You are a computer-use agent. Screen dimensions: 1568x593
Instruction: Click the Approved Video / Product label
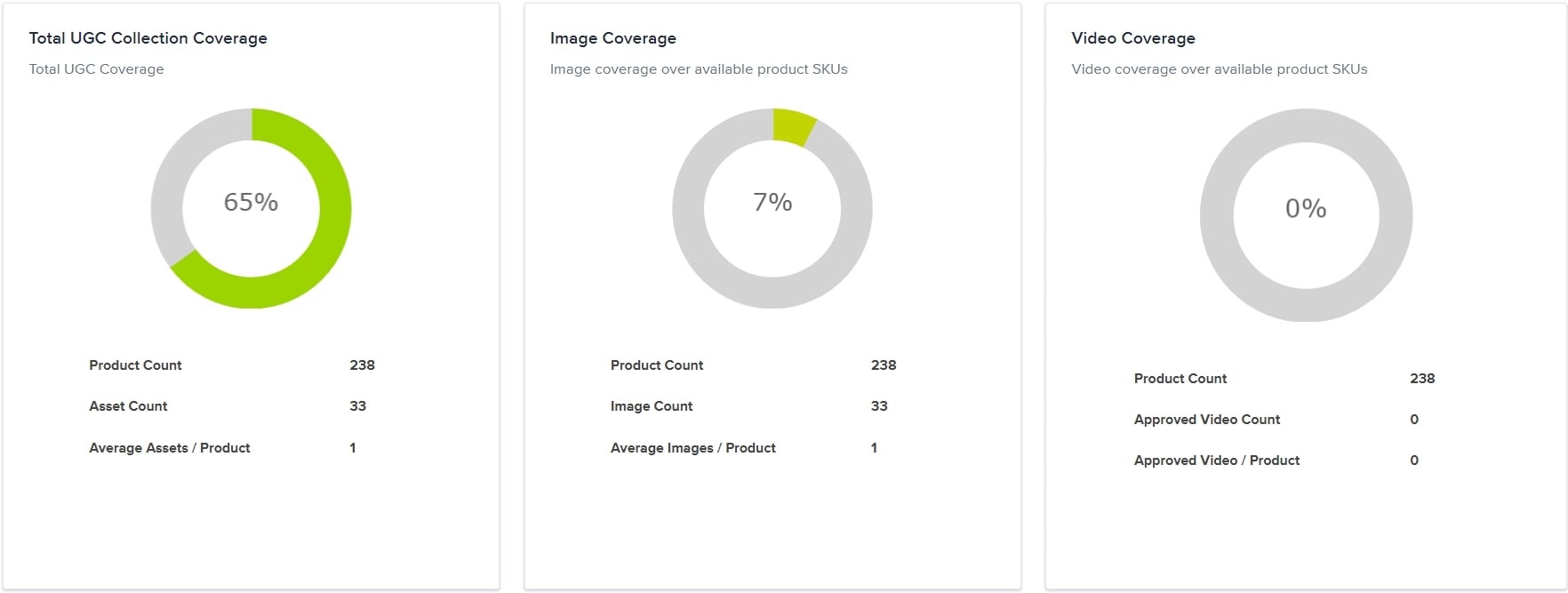[x=1216, y=461]
